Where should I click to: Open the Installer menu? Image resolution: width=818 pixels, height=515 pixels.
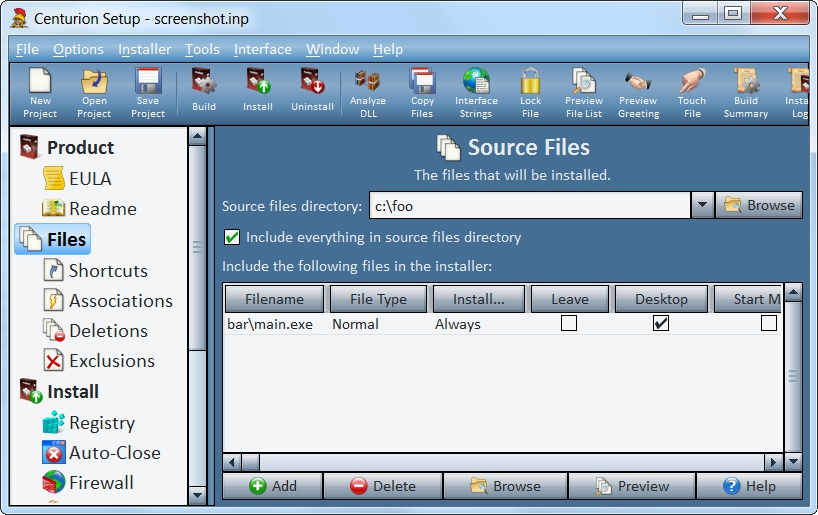[145, 49]
